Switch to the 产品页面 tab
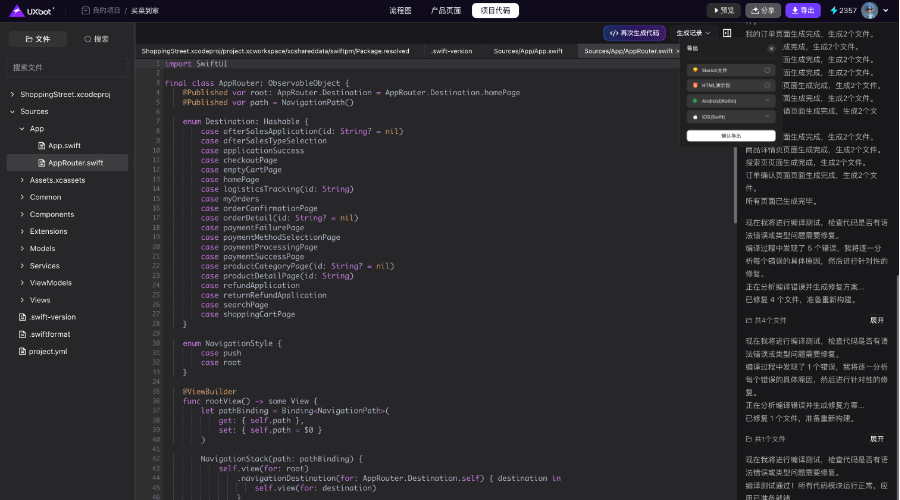 point(445,10)
